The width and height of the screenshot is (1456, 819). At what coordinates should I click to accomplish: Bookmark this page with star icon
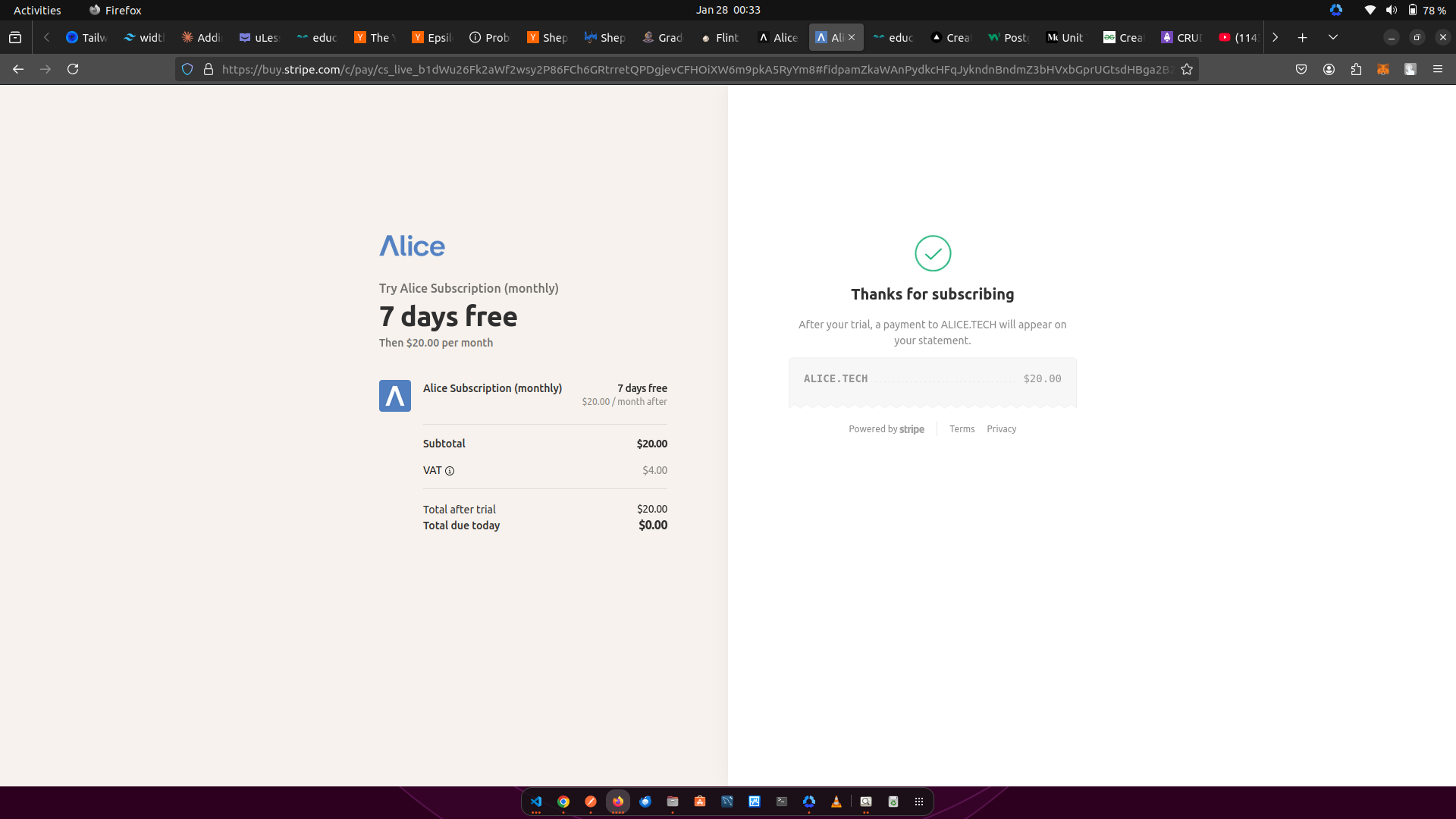(1187, 69)
